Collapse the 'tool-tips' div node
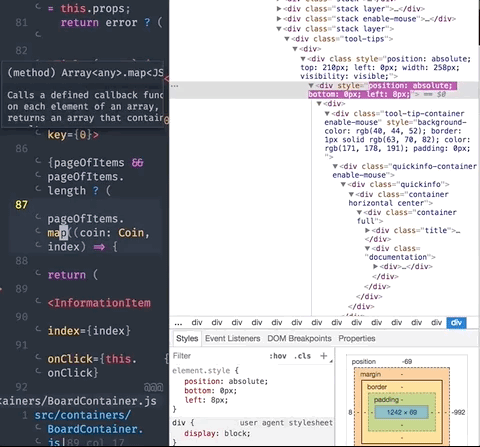Screen dimensions: 480x447 [287, 39]
